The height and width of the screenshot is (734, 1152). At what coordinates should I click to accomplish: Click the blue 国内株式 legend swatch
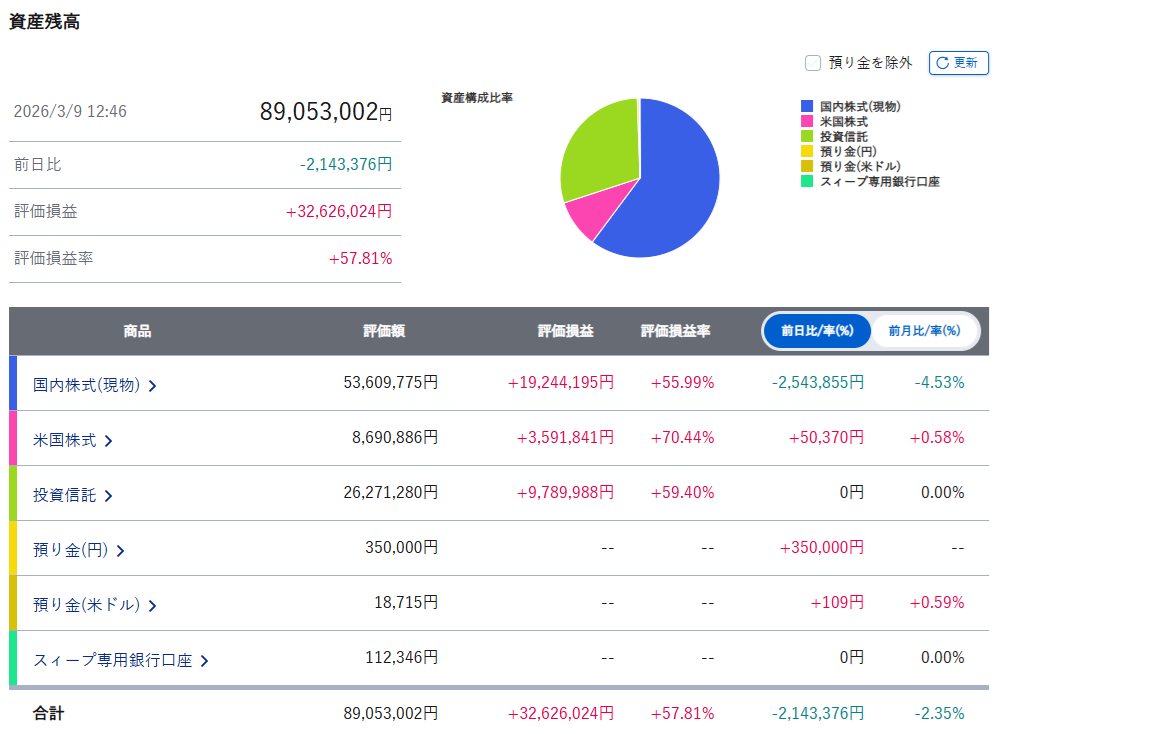[807, 107]
